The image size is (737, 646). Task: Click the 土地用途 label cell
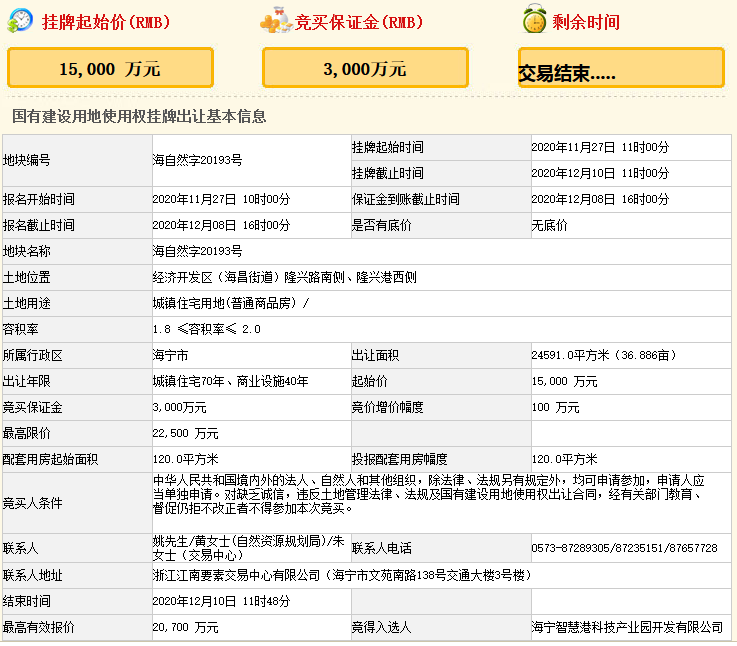pos(77,303)
